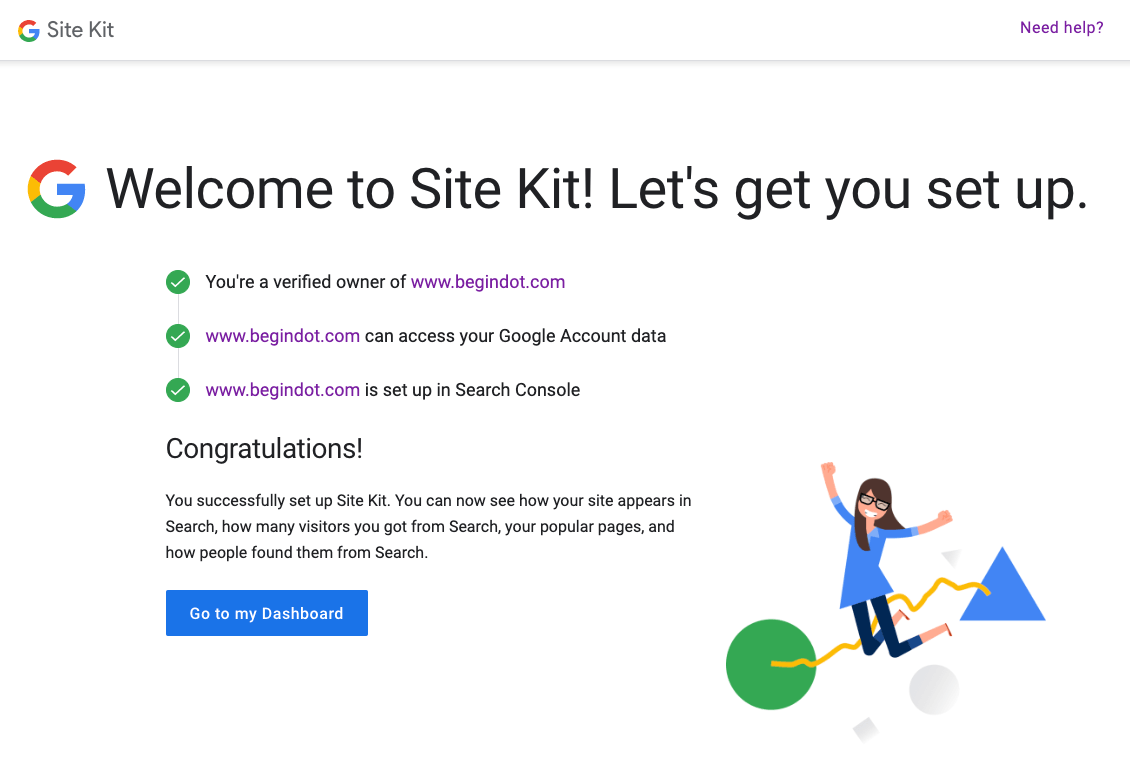This screenshot has height=758, width=1130.
Task: Open the Need help? link
Action: click(1062, 27)
